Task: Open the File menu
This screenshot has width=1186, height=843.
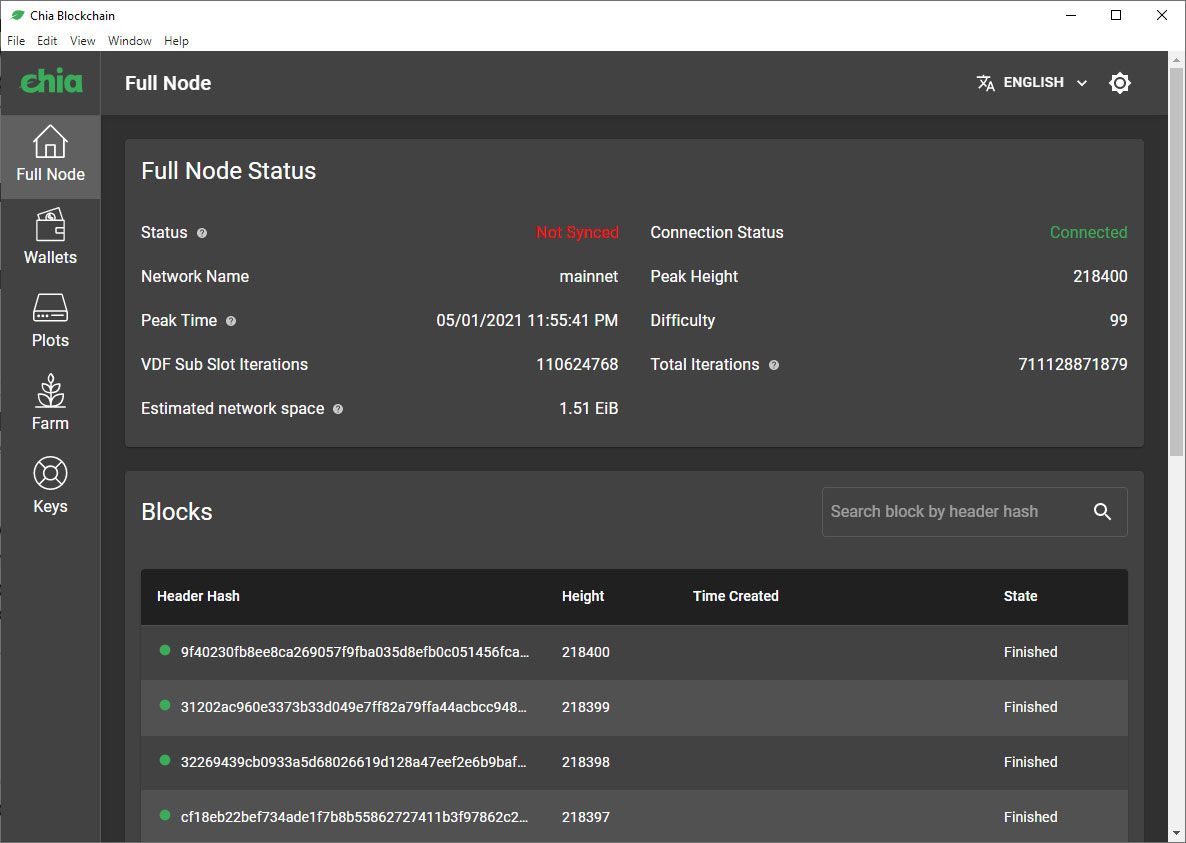Action: coord(16,41)
